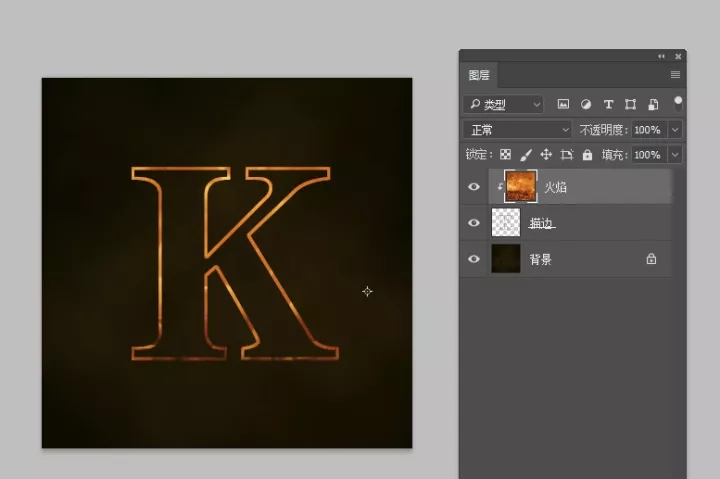Filter for shape layers icon
The width and height of the screenshot is (720, 479).
[x=630, y=104]
